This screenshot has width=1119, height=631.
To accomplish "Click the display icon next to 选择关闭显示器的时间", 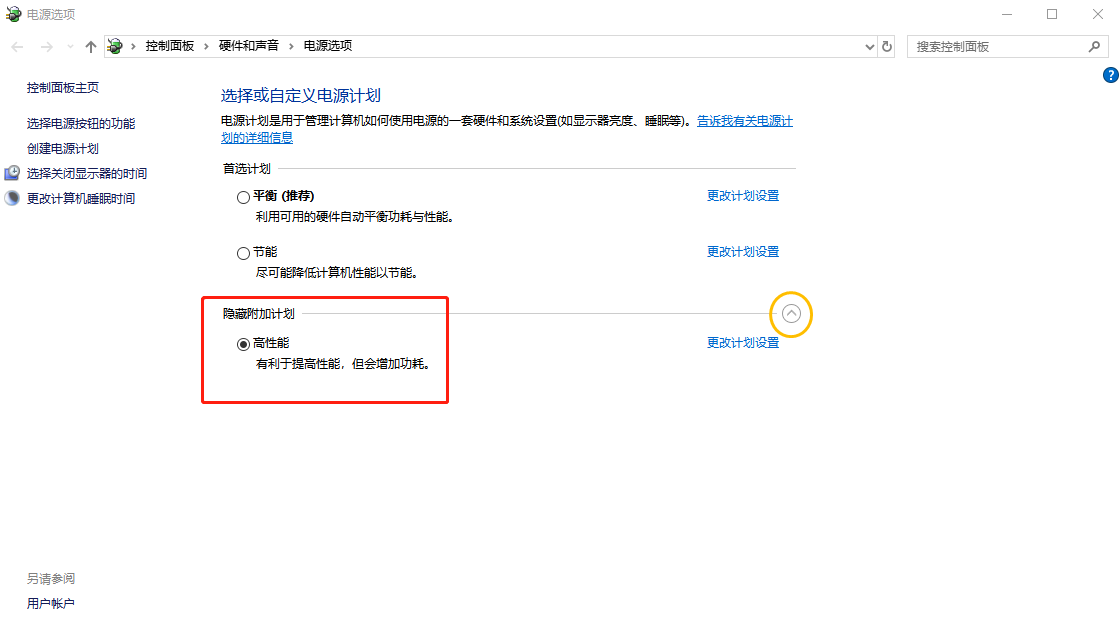I will (11, 172).
